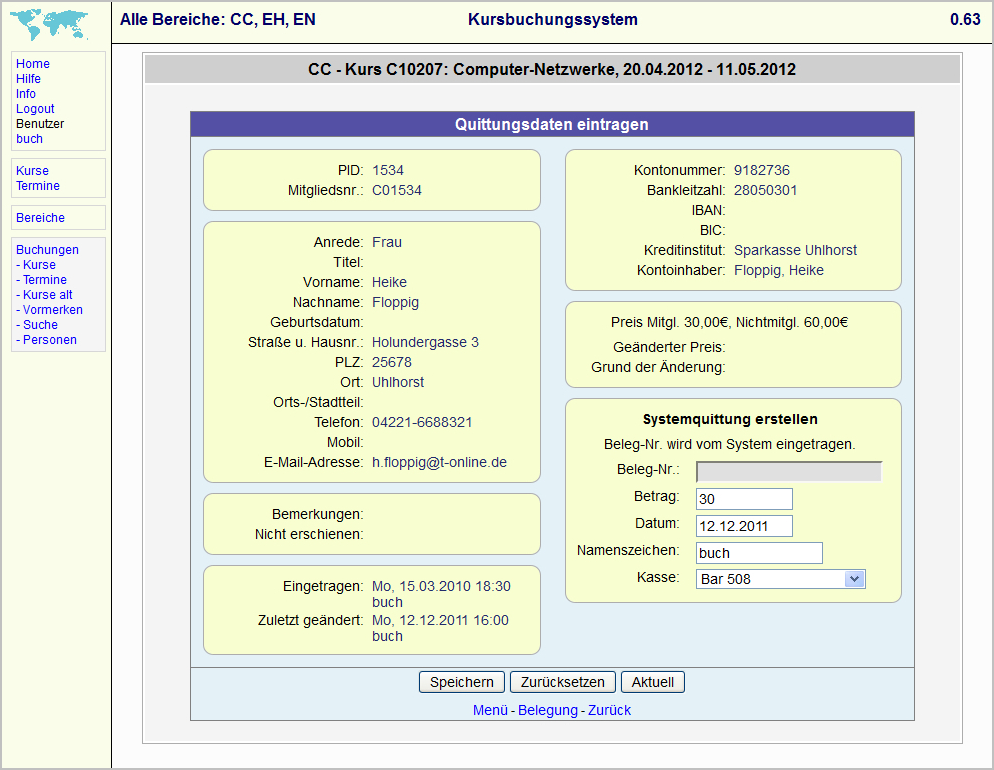The image size is (994, 770).
Task: Go to the Info page
Action: [25, 94]
